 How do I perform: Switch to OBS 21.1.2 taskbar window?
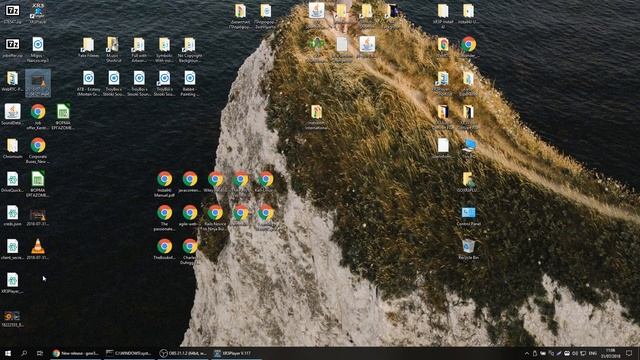click(x=183, y=353)
